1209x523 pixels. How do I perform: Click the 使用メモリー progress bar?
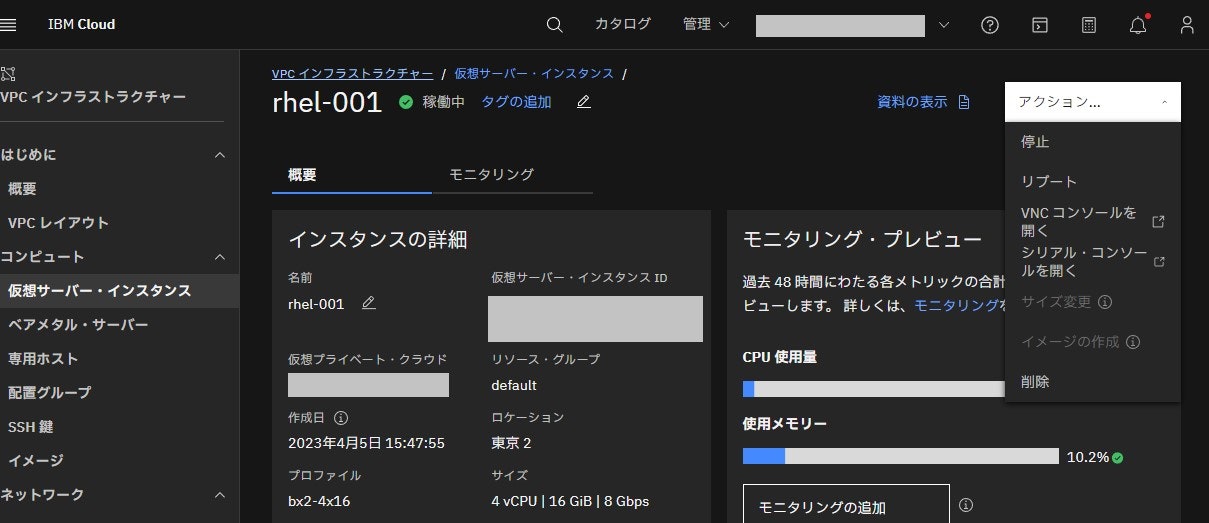[x=901, y=456]
